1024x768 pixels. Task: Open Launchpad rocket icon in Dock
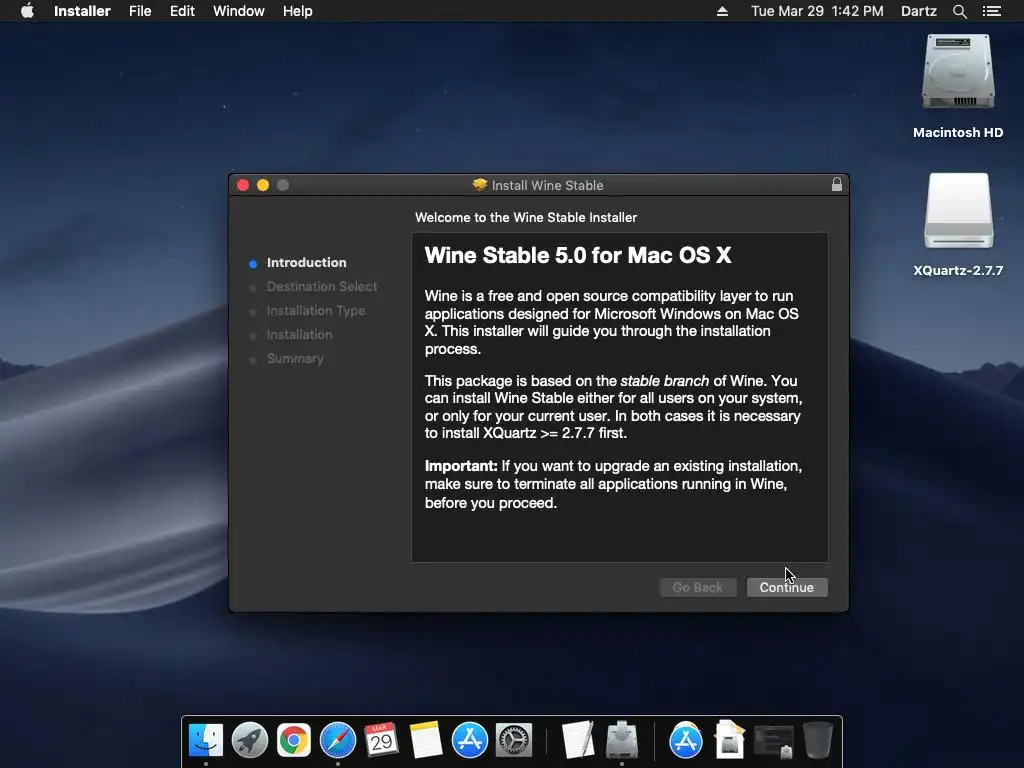click(x=249, y=741)
